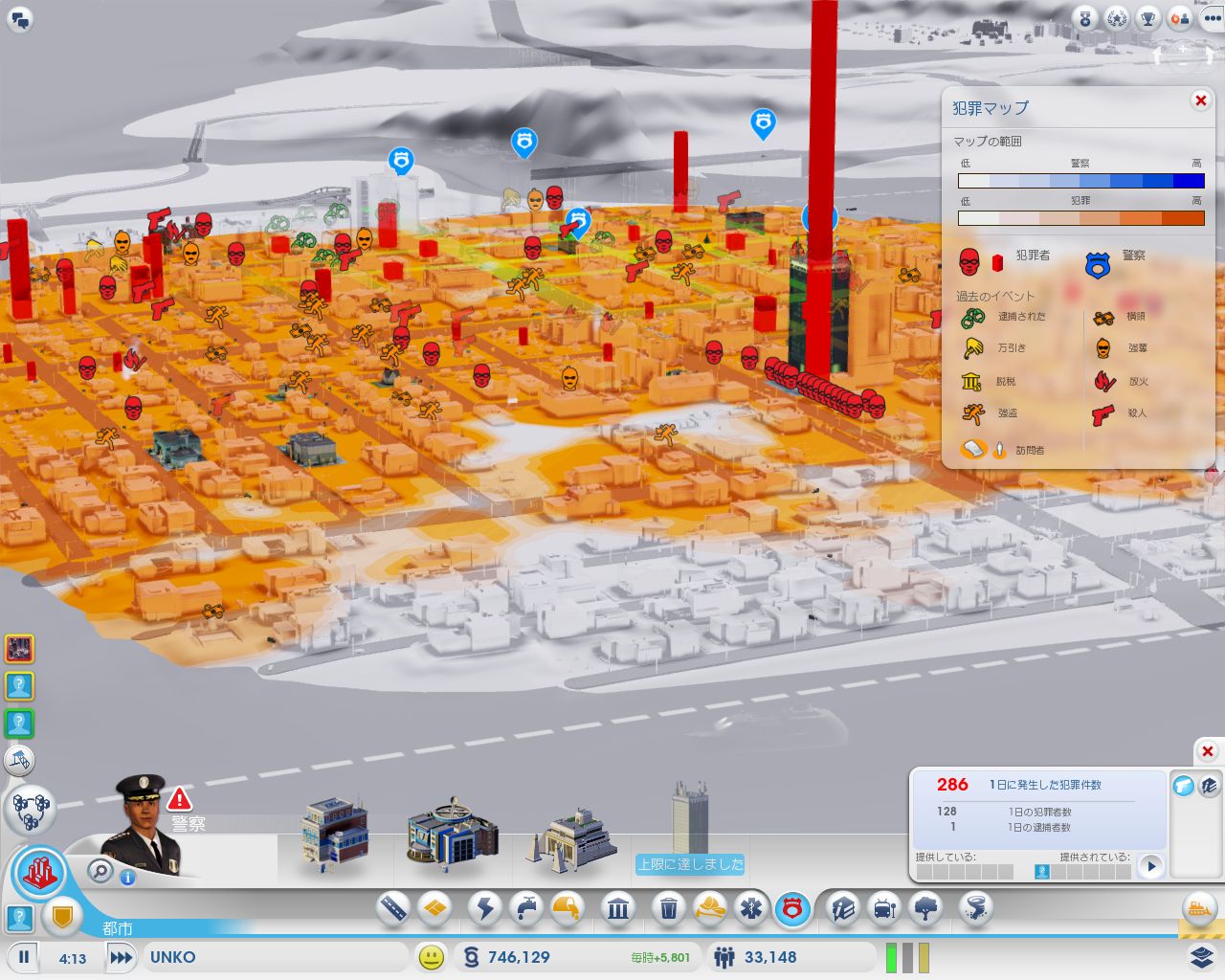
Task: Open the chat bubbles icon
Action: tap(20, 18)
